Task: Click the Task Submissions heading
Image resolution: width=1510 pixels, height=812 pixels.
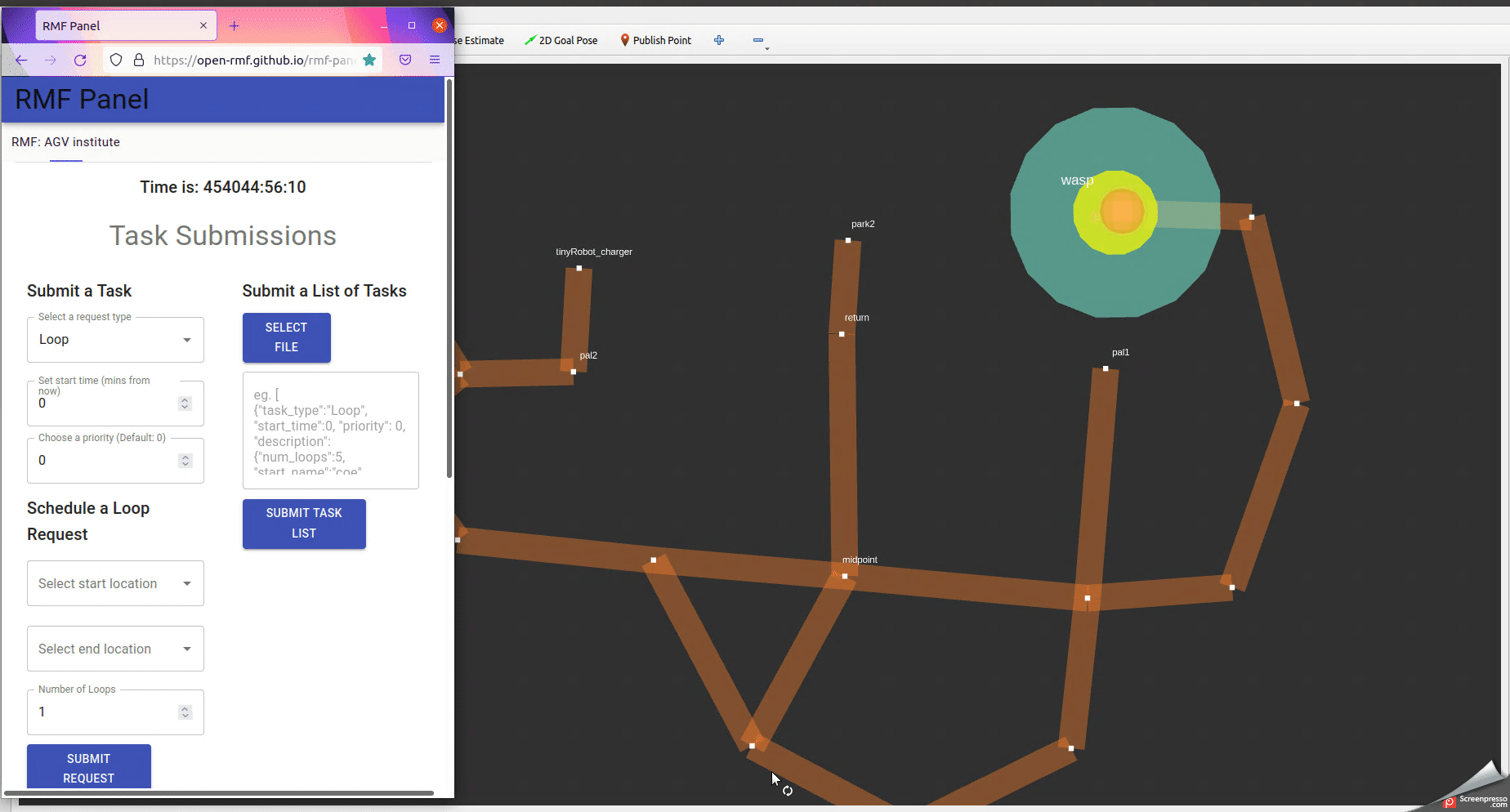Action: 223,236
